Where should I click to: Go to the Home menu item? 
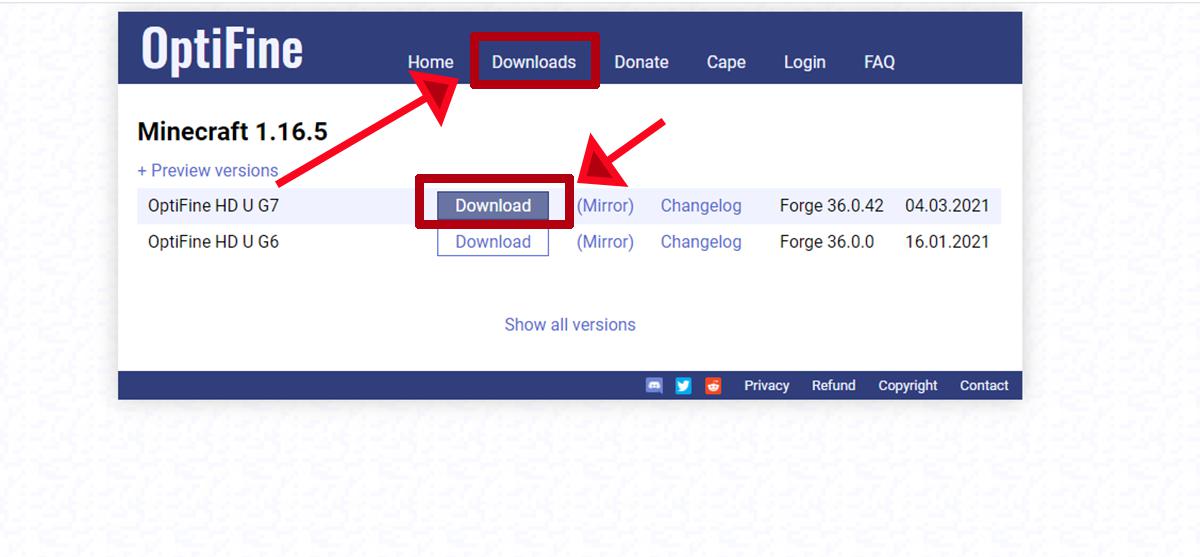pos(430,62)
